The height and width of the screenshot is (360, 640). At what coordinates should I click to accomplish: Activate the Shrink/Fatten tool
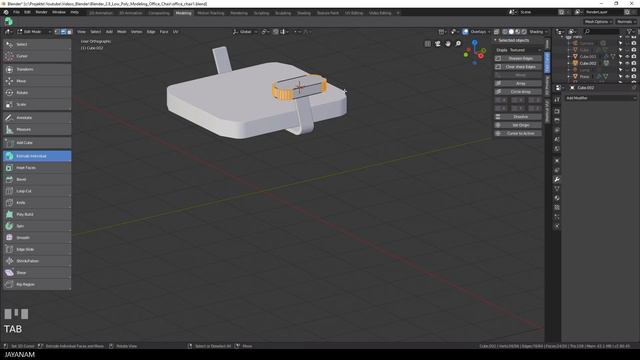click(37, 261)
